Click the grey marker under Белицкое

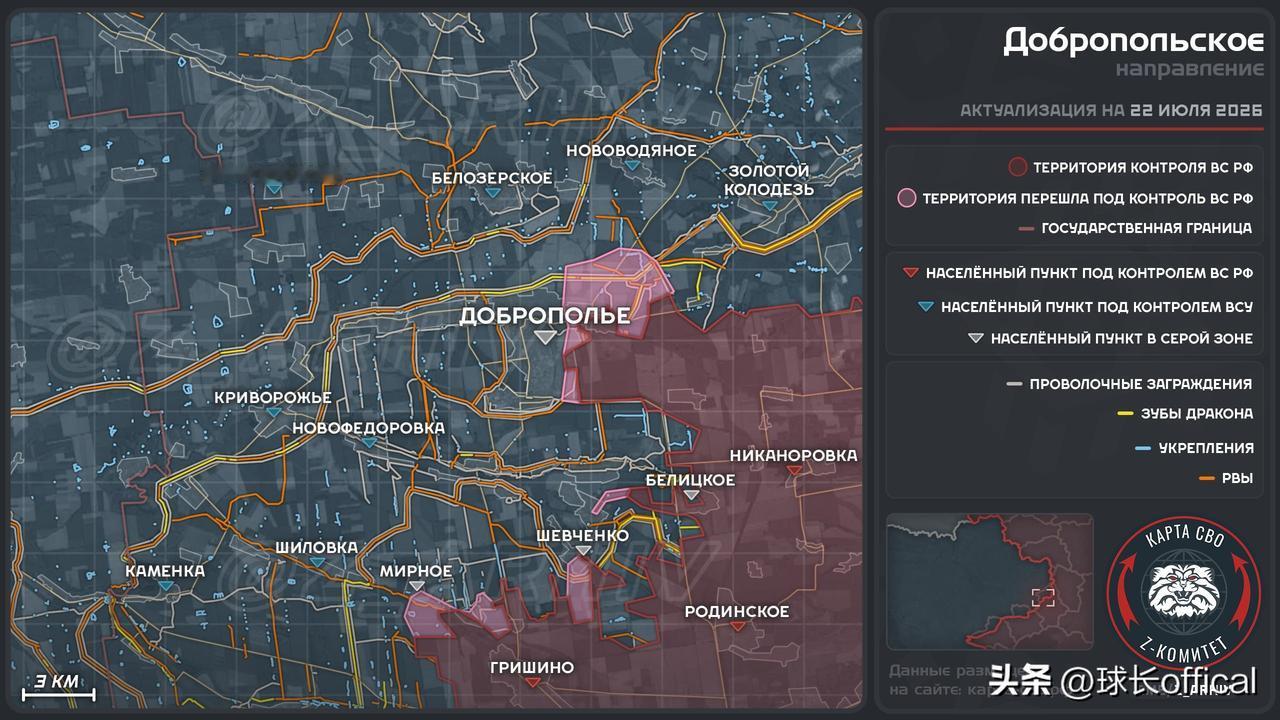pyautogui.click(x=692, y=496)
